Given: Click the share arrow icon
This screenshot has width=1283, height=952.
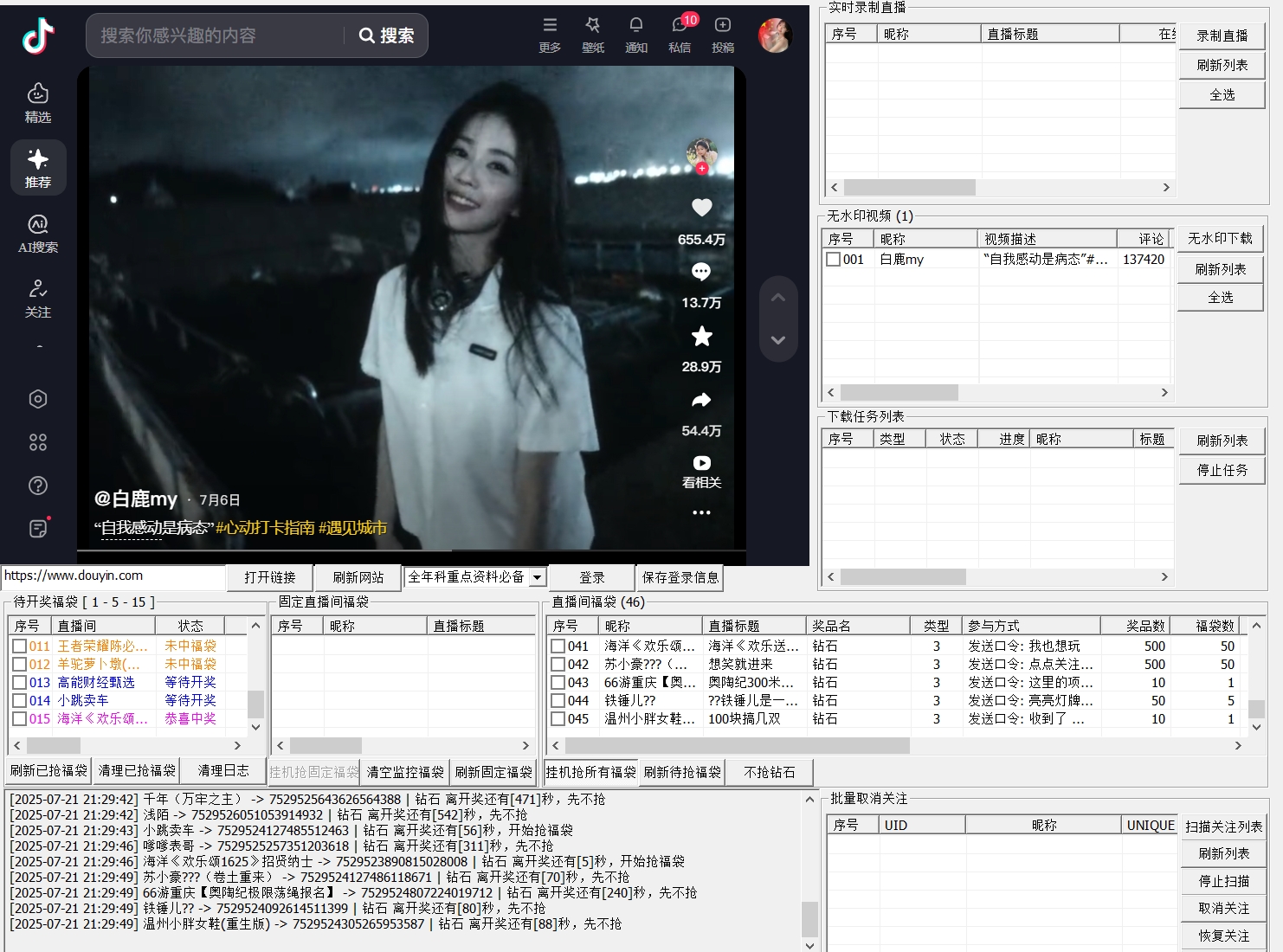Looking at the screenshot, I should click(x=701, y=400).
